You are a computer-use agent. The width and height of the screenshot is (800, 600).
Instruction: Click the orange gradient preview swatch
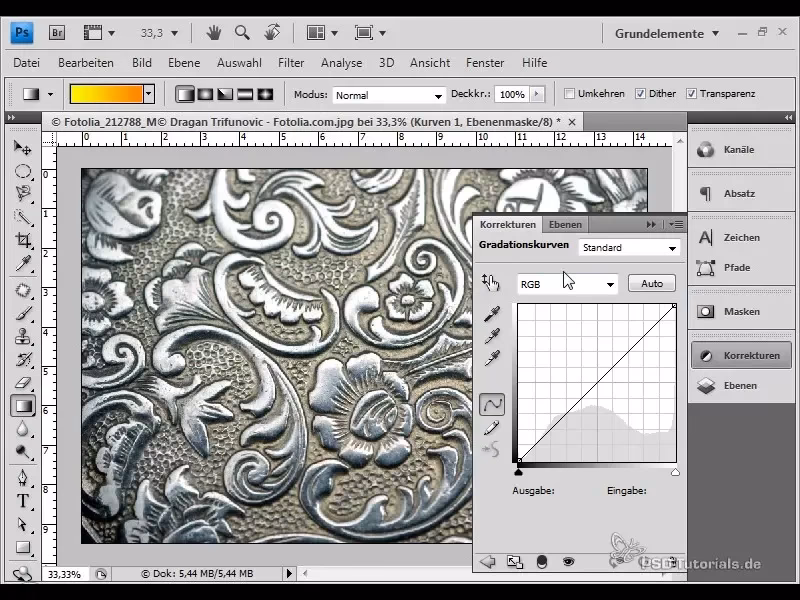point(107,94)
